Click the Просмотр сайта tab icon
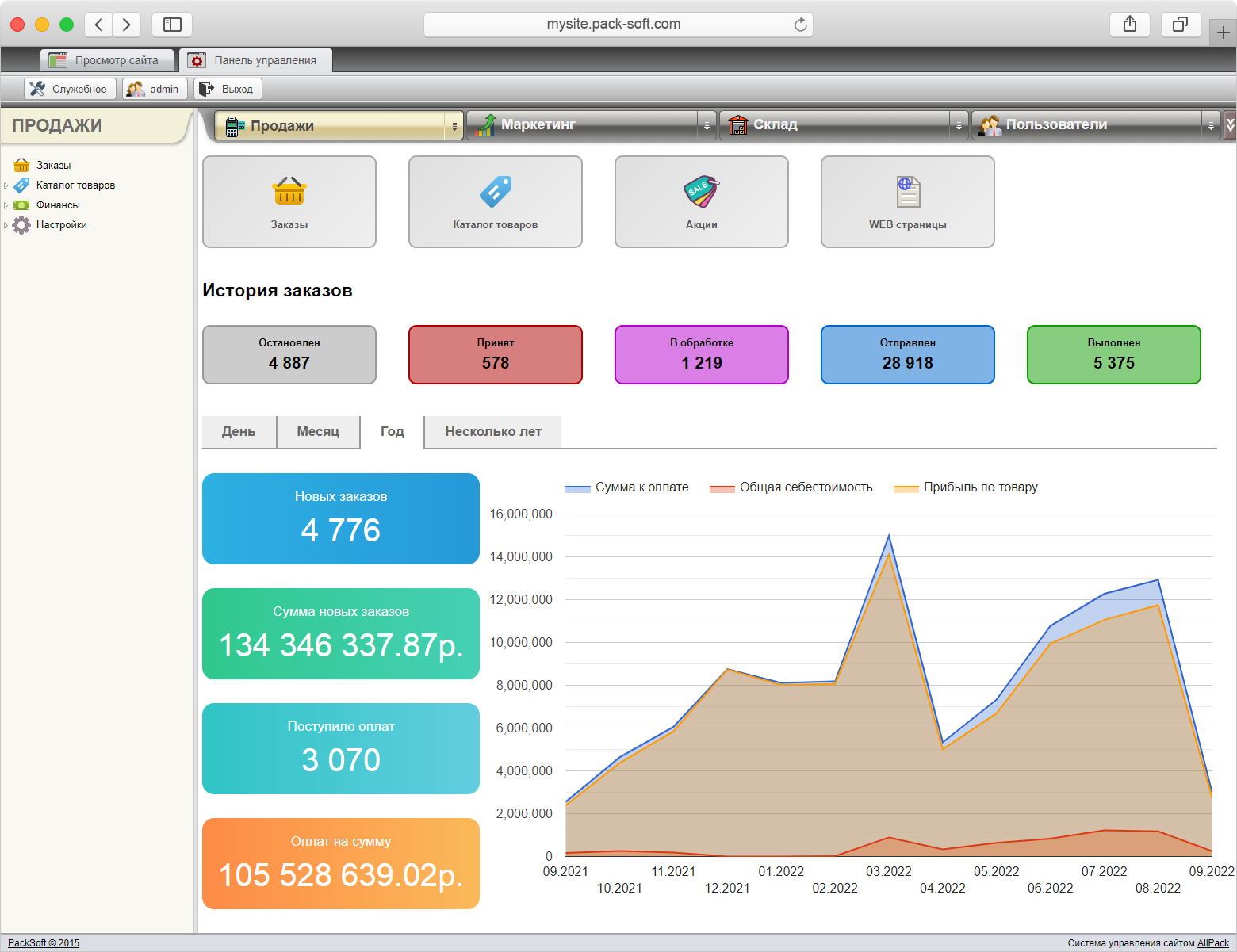 point(58,60)
